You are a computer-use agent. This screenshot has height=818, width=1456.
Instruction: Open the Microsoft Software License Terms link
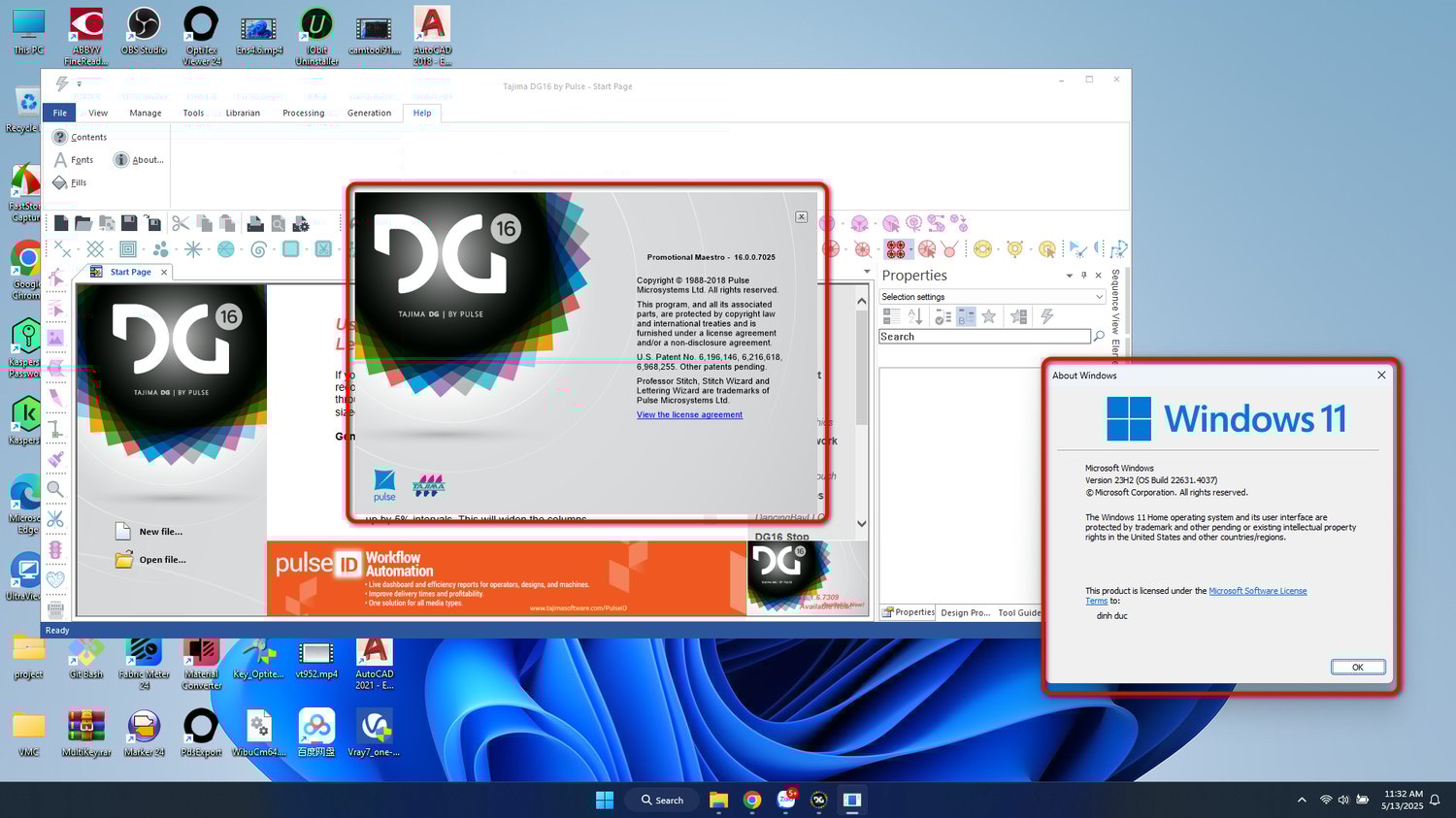[x=1258, y=591]
